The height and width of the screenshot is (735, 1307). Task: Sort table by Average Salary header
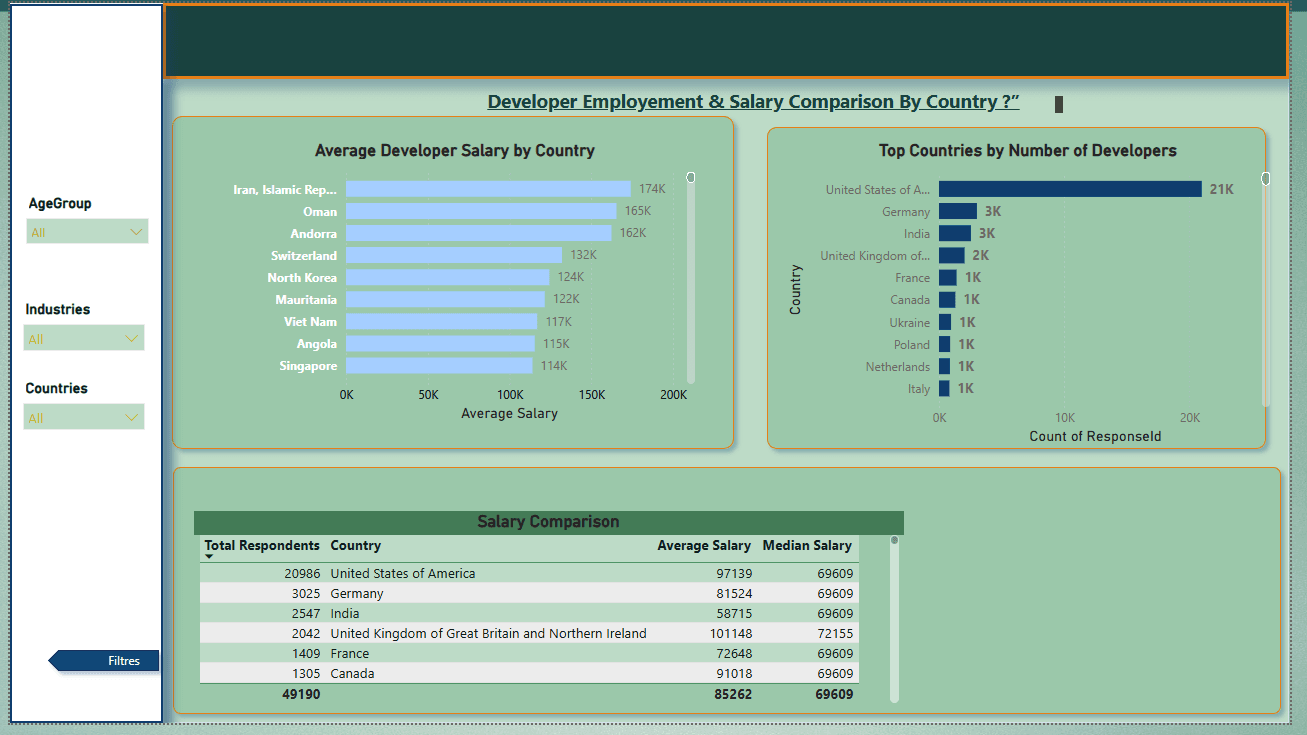click(x=704, y=546)
